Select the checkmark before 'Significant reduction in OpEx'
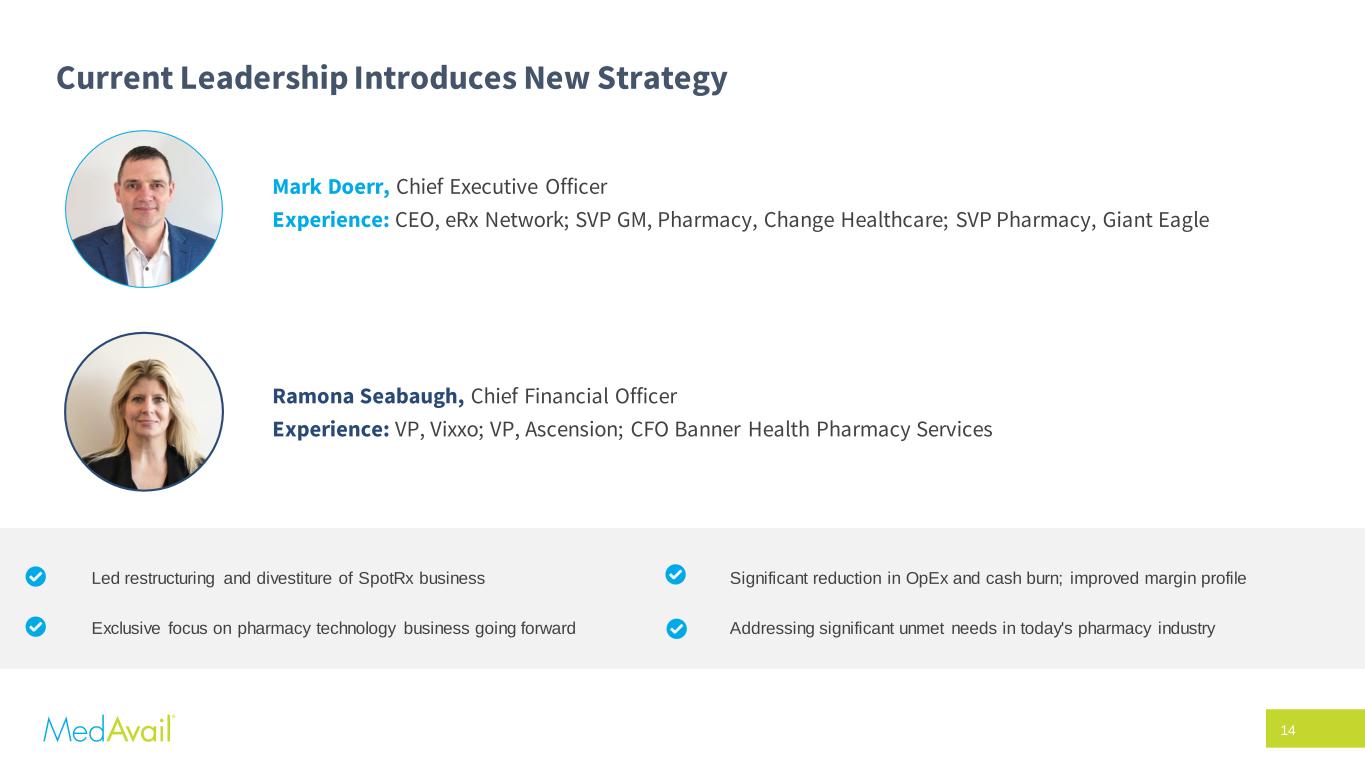Image resolution: width=1365 pixels, height=768 pixels. [x=675, y=575]
